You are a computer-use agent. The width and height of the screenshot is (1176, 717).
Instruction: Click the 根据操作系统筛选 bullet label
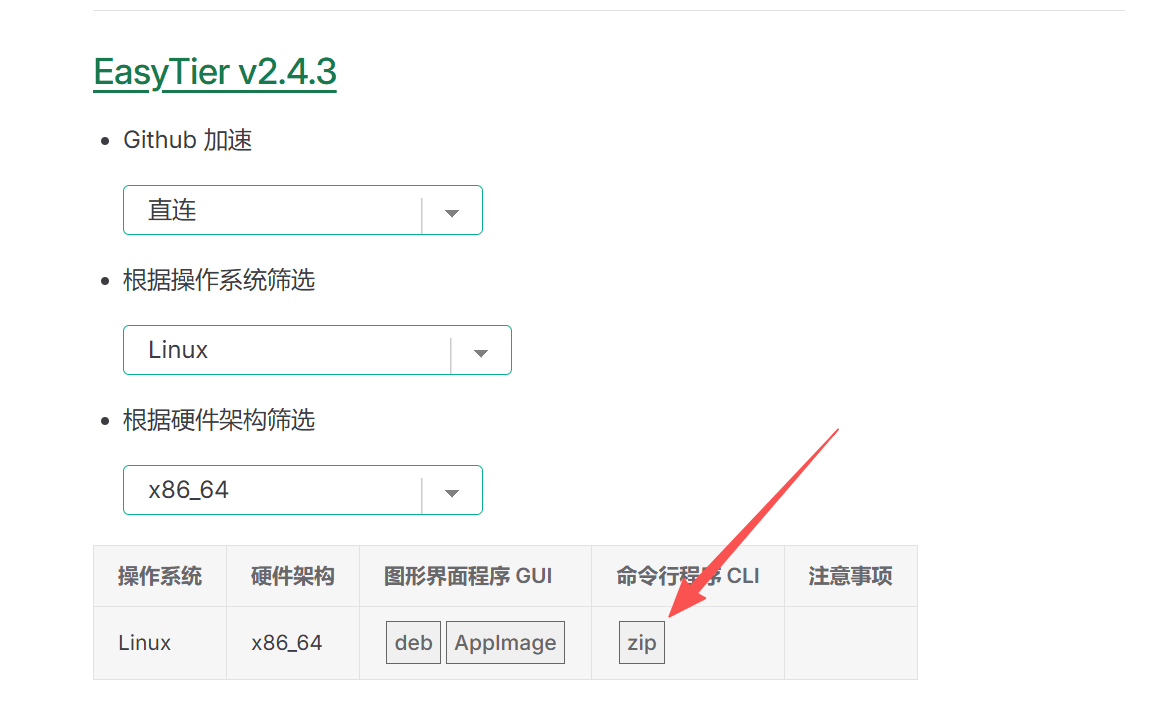pos(219,280)
